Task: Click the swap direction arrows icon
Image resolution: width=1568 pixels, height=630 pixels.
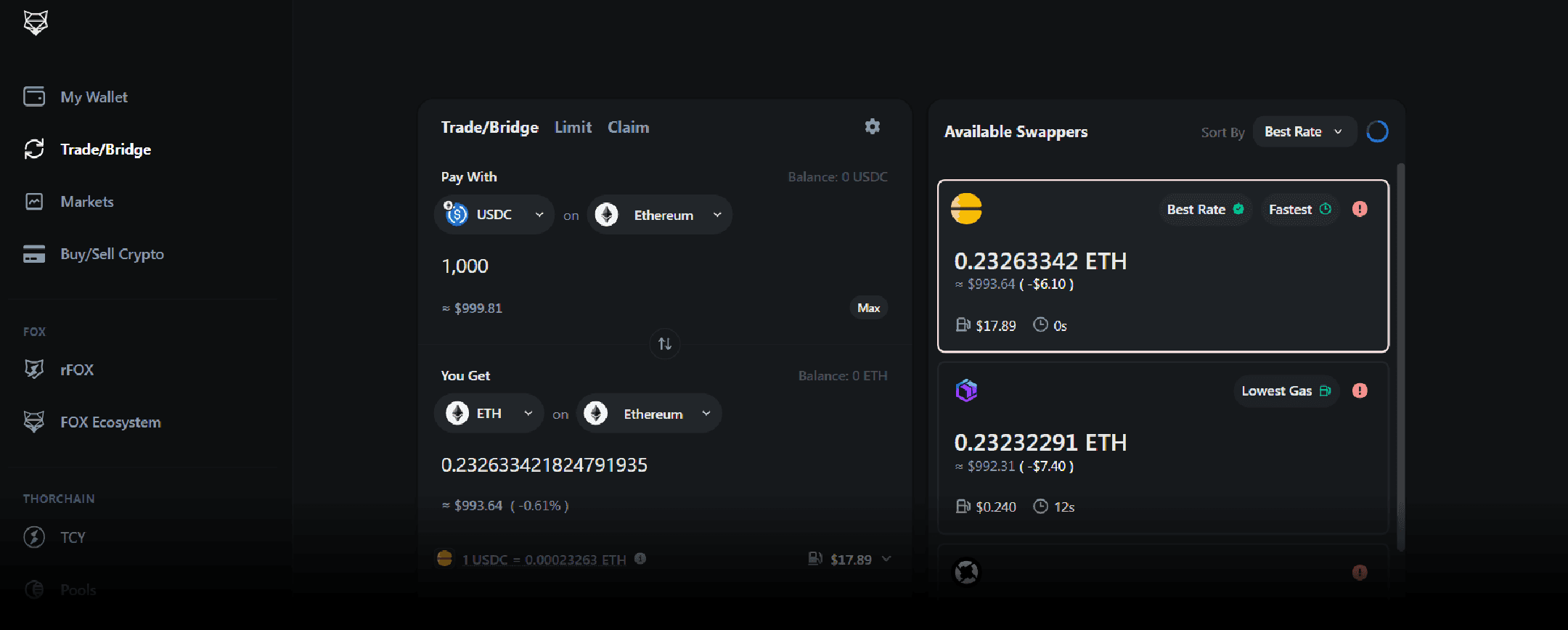Action: [x=665, y=343]
